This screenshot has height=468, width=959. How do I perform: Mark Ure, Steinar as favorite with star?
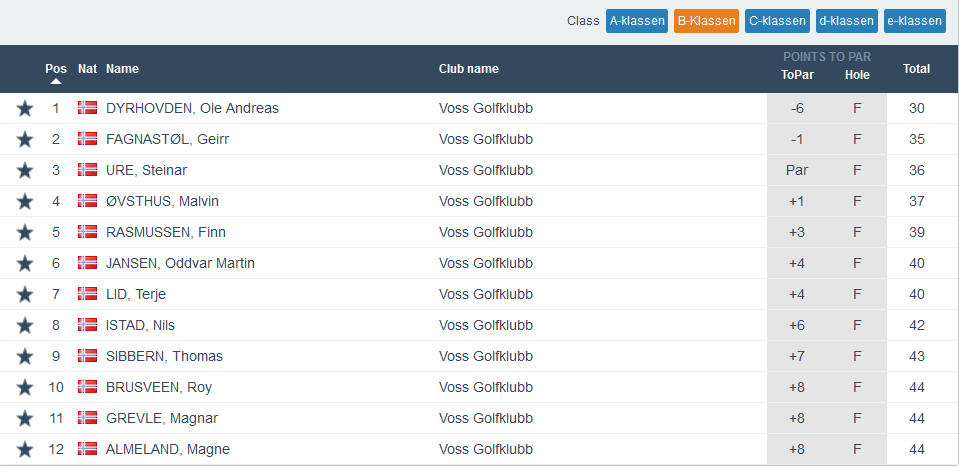(25, 171)
